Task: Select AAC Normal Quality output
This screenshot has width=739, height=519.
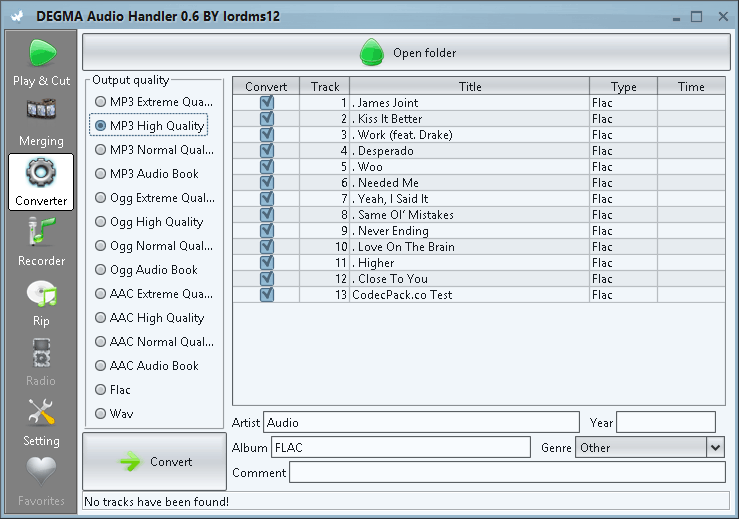Action: [154, 342]
